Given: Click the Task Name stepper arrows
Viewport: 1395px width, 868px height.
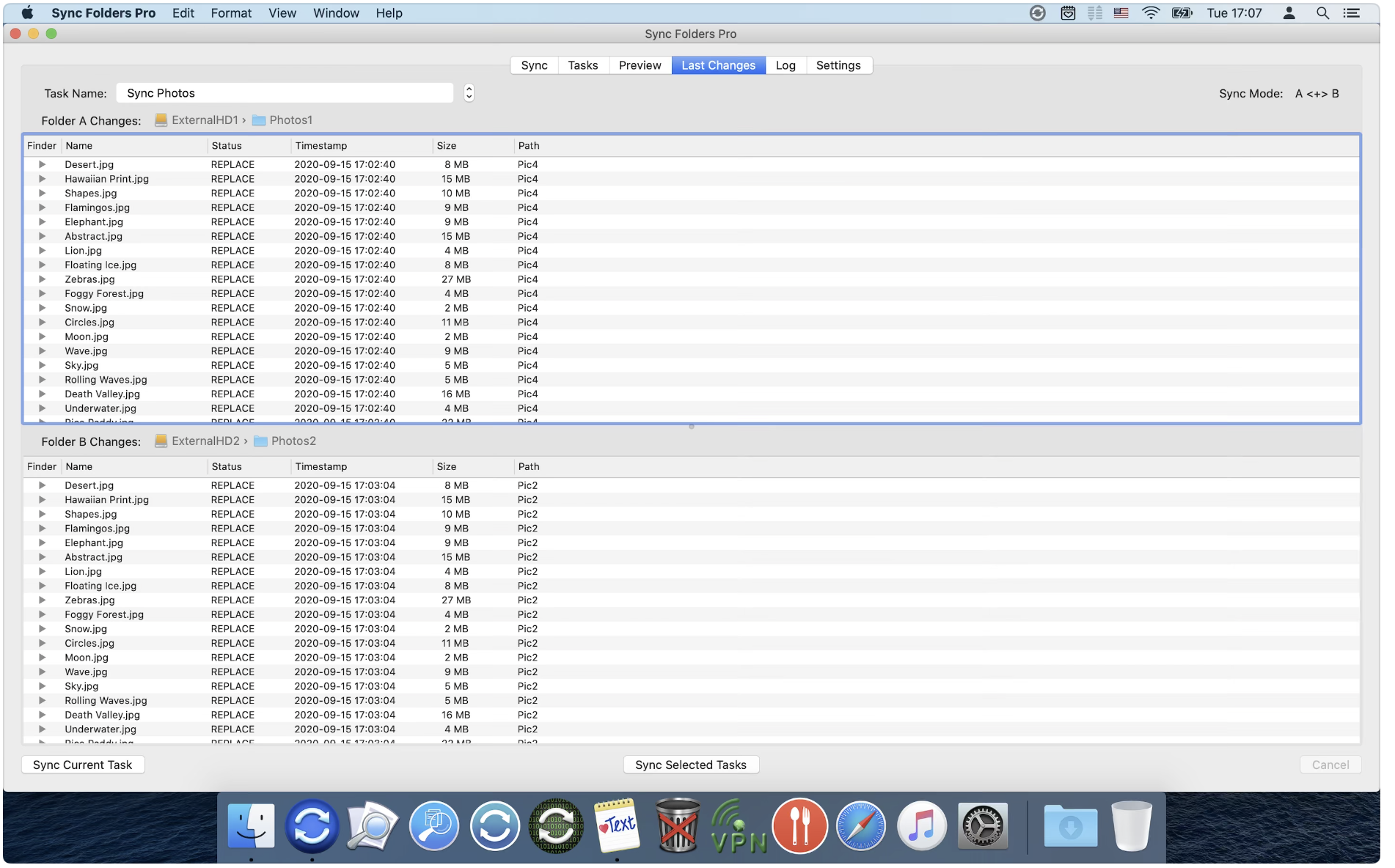Looking at the screenshot, I should 469,93.
